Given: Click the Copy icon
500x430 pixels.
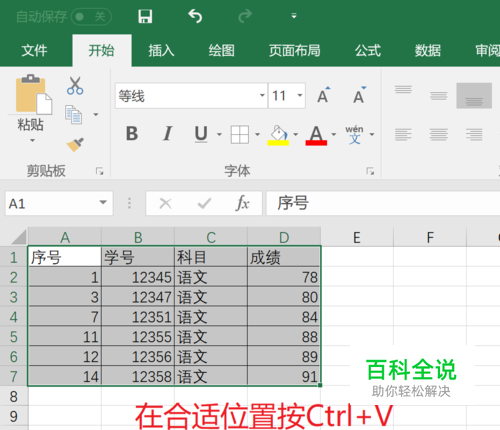Looking at the screenshot, I should click(73, 115).
